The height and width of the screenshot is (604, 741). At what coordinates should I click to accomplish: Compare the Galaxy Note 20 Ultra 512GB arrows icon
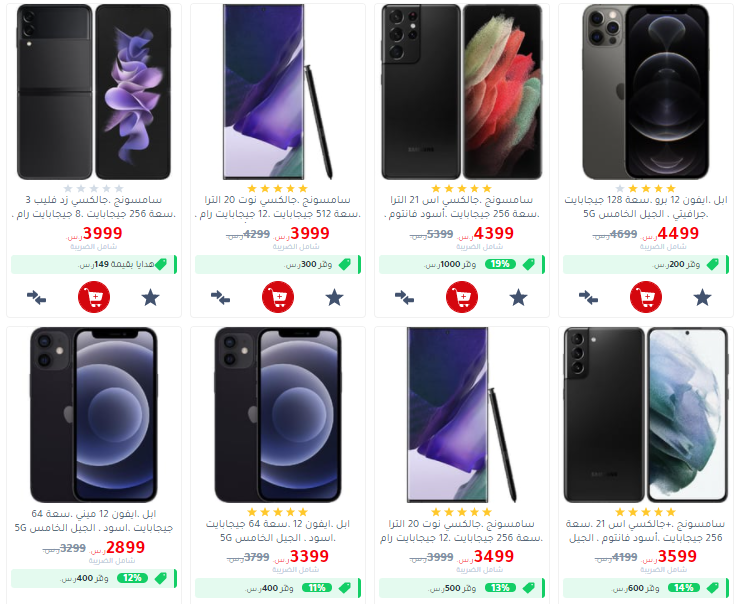click(x=220, y=298)
